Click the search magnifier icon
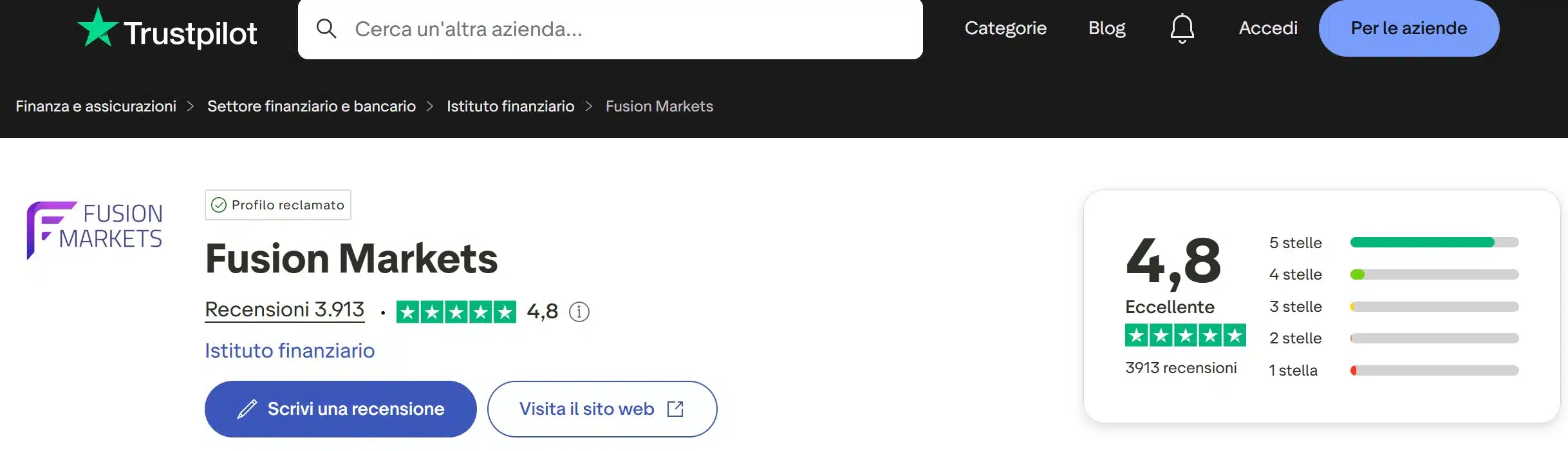Viewport: 1568px width, 451px height. click(327, 29)
